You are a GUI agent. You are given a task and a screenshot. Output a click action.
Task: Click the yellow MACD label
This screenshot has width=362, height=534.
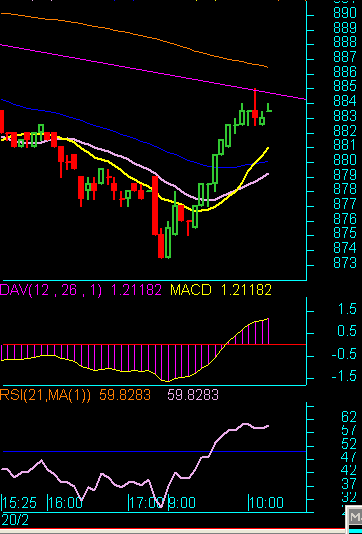[x=191, y=290]
